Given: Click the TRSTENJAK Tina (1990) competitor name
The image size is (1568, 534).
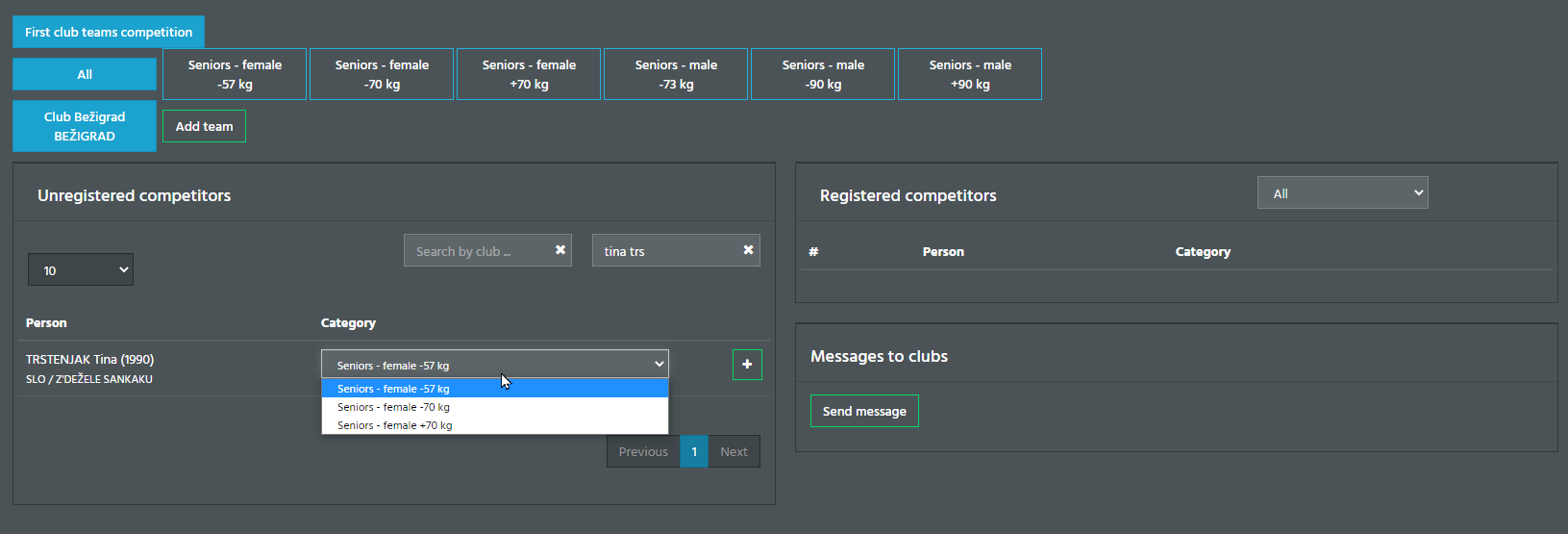Looking at the screenshot, I should [89, 359].
